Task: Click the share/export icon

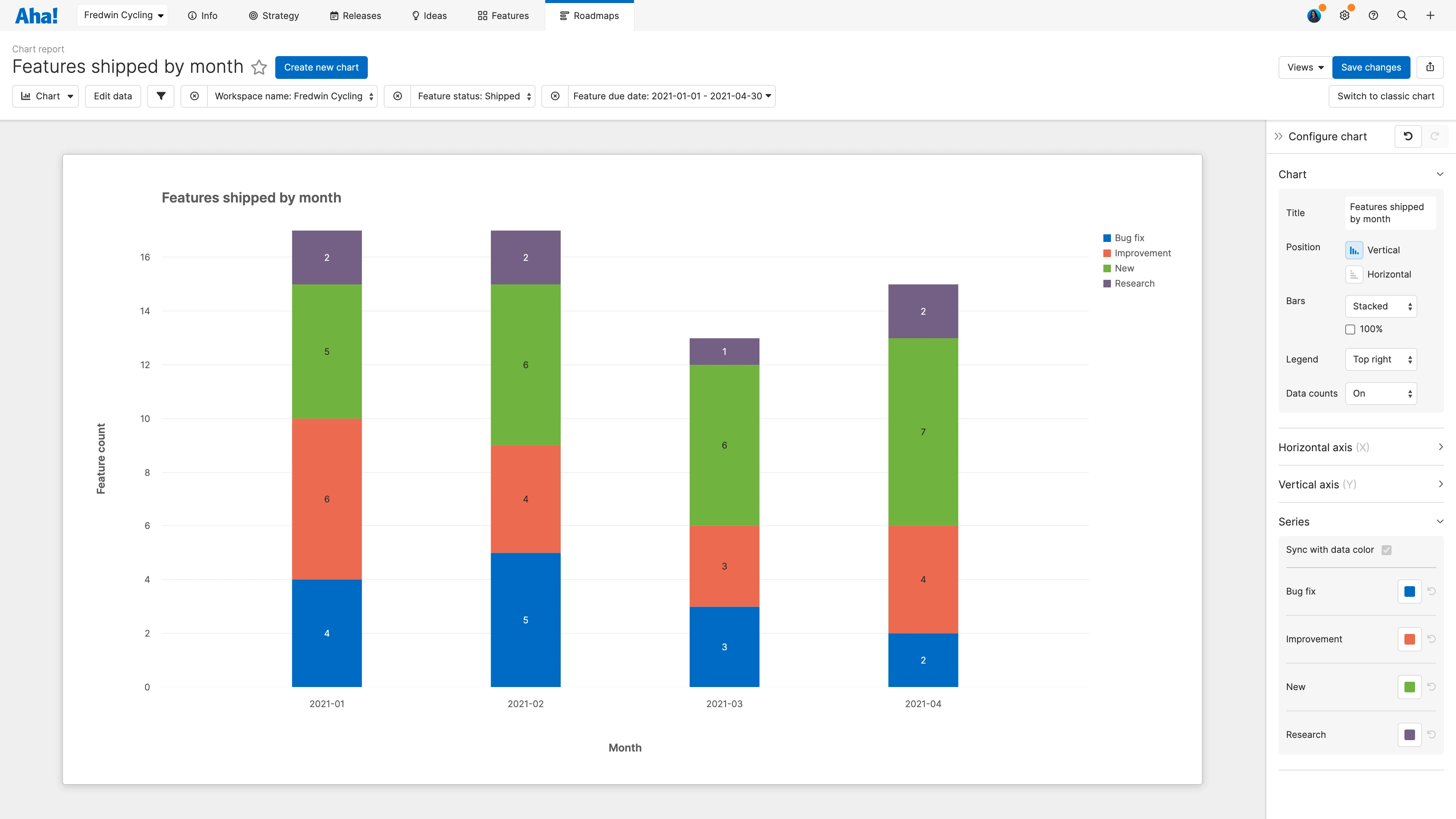Action: tap(1430, 67)
